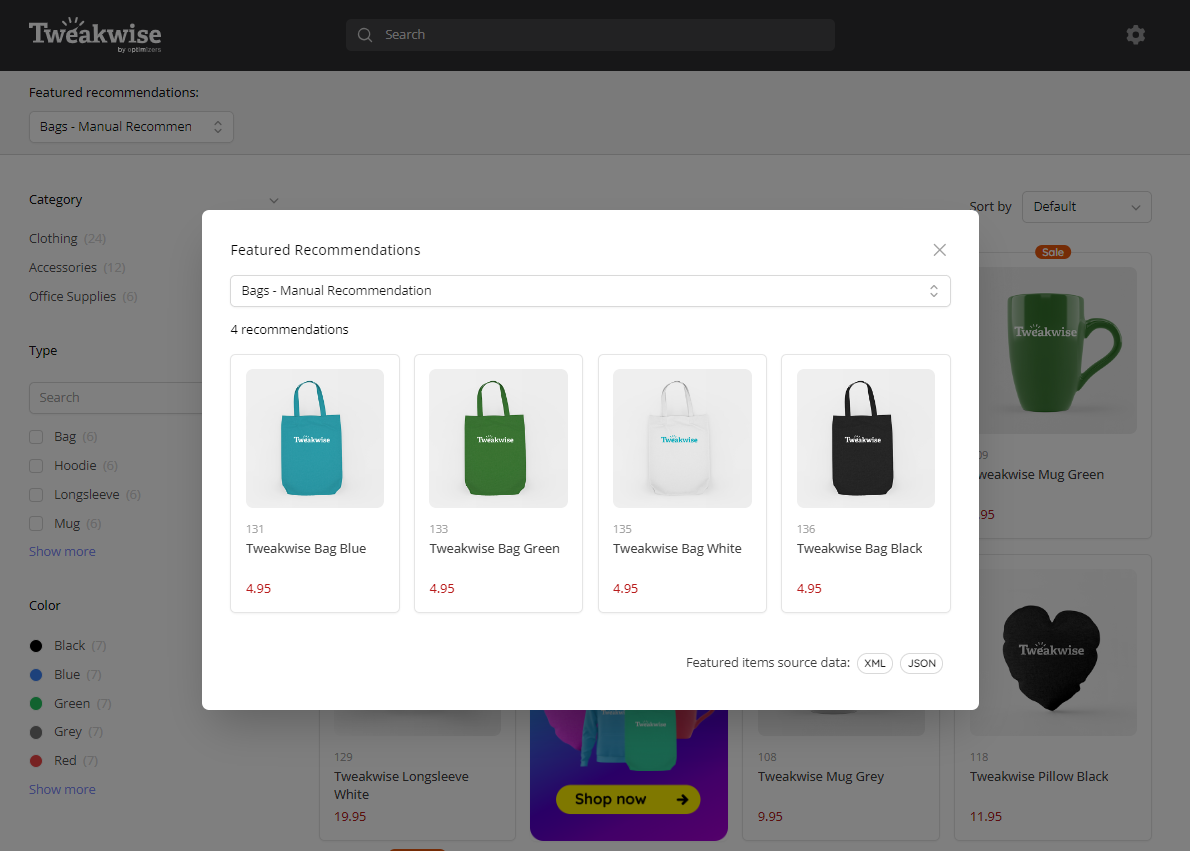Tick the Hoodie type checkbox
This screenshot has height=851, width=1190.
click(x=36, y=465)
